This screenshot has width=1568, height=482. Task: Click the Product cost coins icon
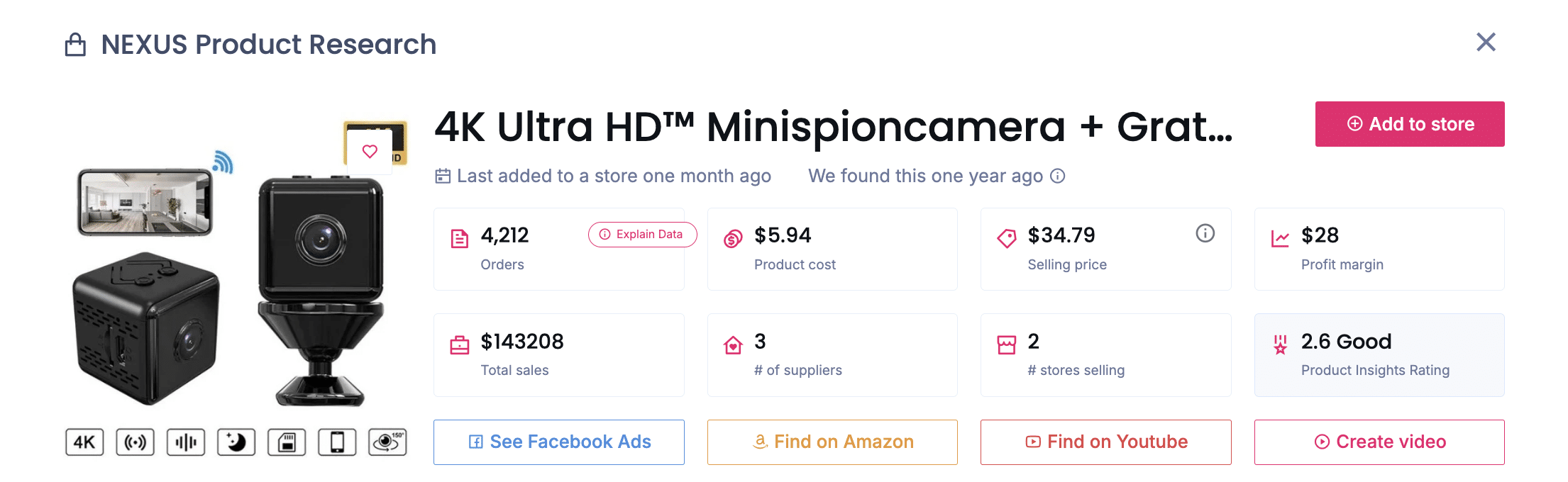tap(733, 238)
